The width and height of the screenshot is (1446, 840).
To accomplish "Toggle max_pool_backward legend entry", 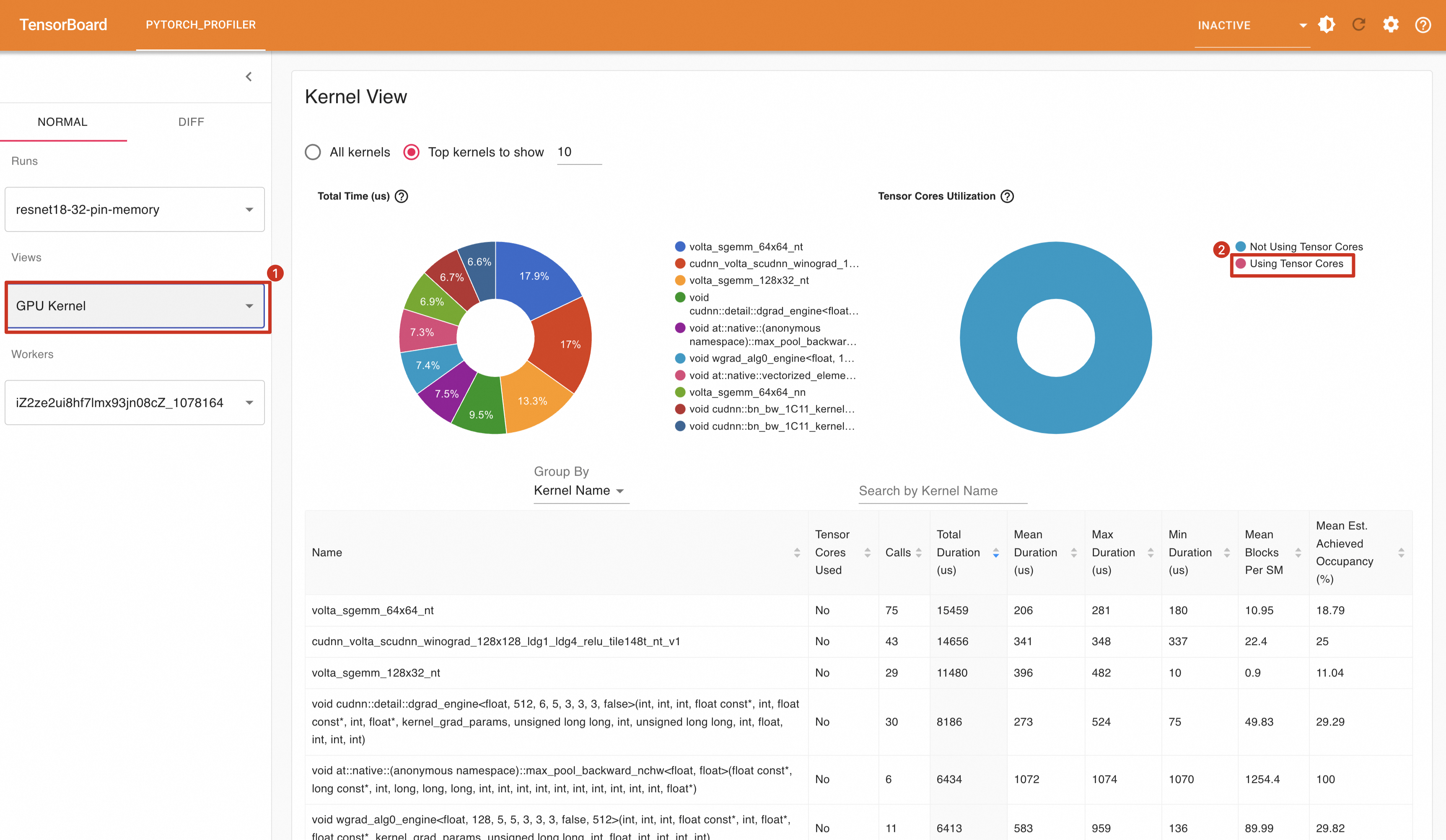I will (x=765, y=334).
